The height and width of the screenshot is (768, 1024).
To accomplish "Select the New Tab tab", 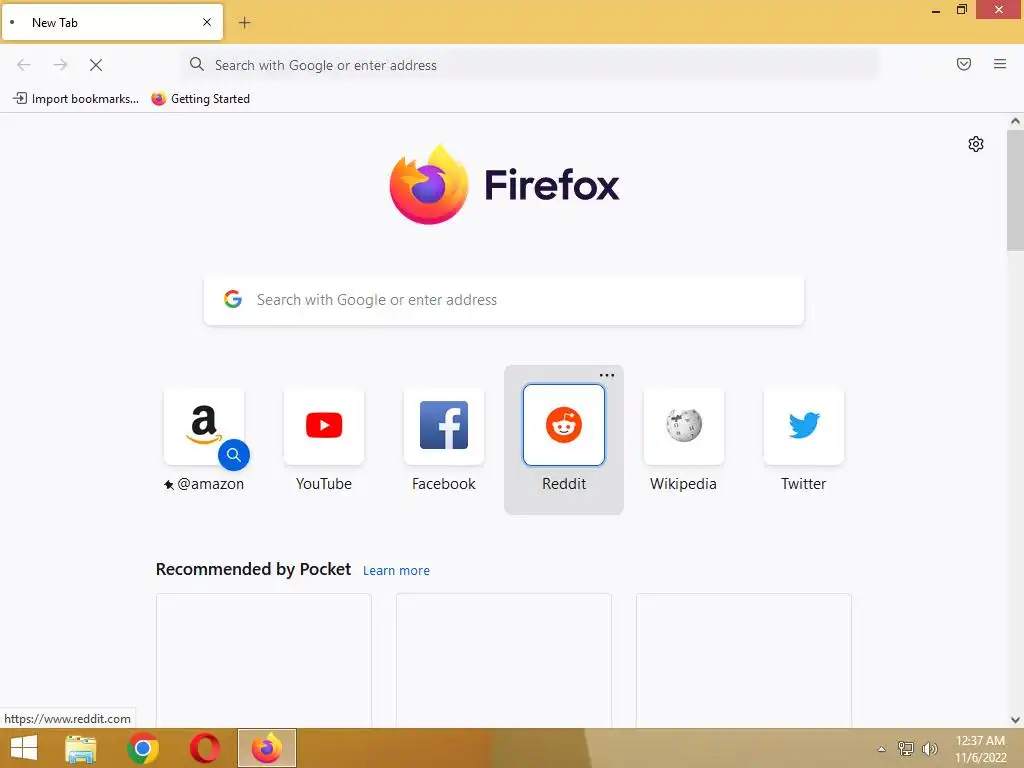I will (112, 22).
